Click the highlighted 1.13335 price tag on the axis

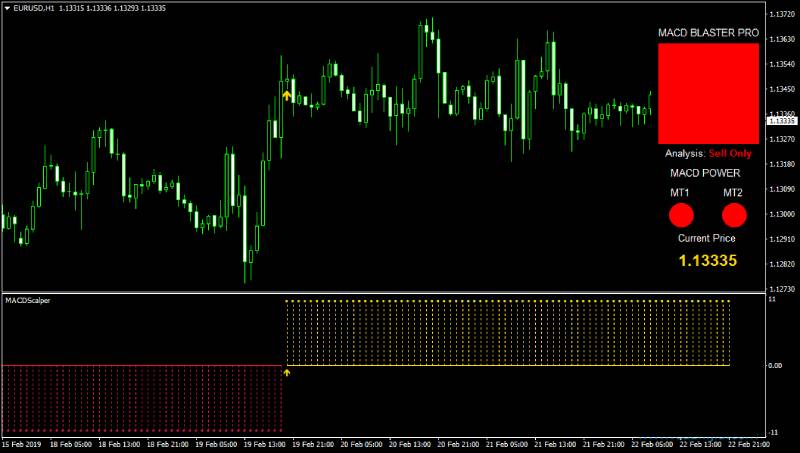pos(780,121)
